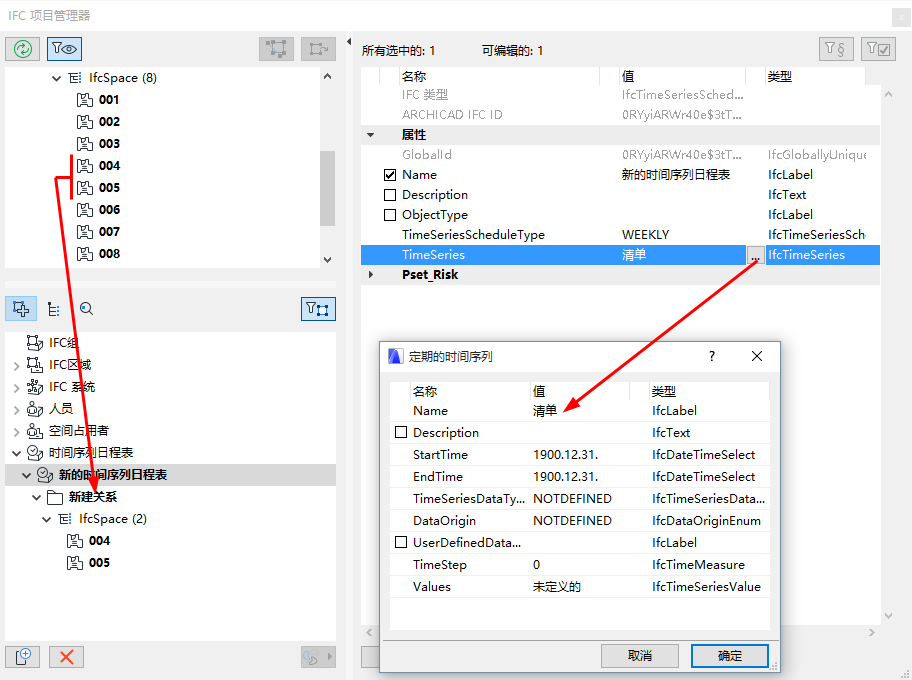Click the Values 未定义的 cell
The height and width of the screenshot is (680, 912).
[557, 587]
